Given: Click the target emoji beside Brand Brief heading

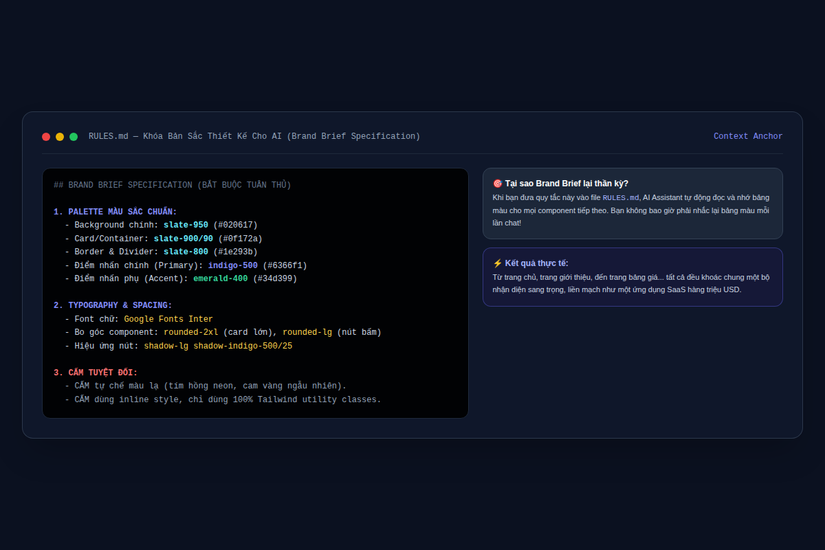Looking at the screenshot, I should pos(497,184).
